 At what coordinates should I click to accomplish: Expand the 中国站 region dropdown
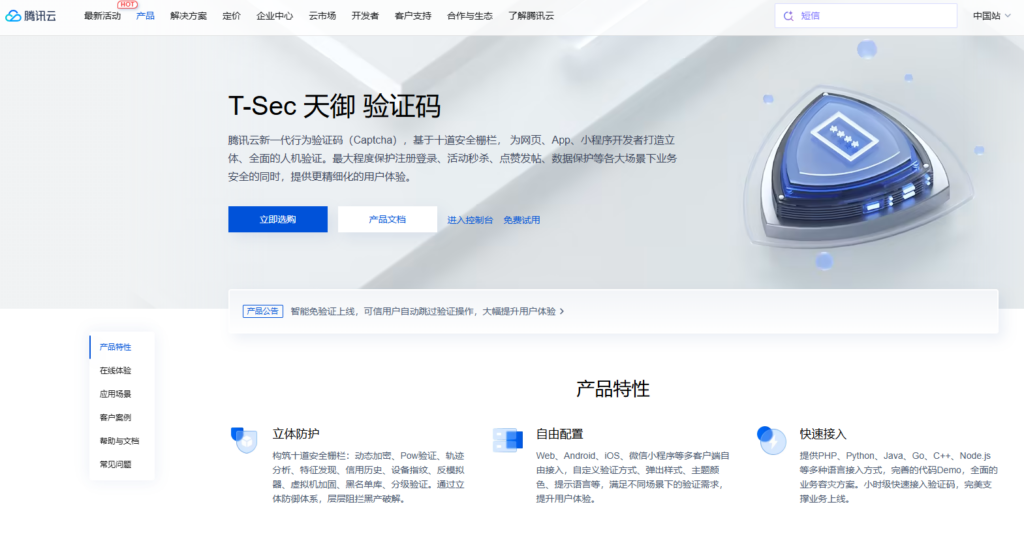pyautogui.click(x=991, y=16)
